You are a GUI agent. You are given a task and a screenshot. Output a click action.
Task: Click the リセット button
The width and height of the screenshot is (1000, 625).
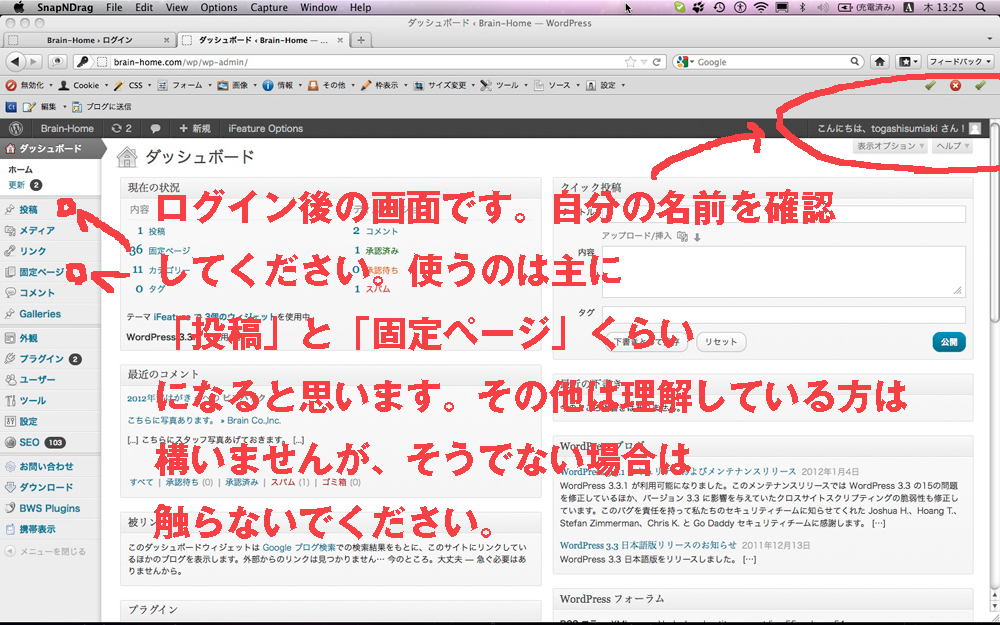[721, 342]
